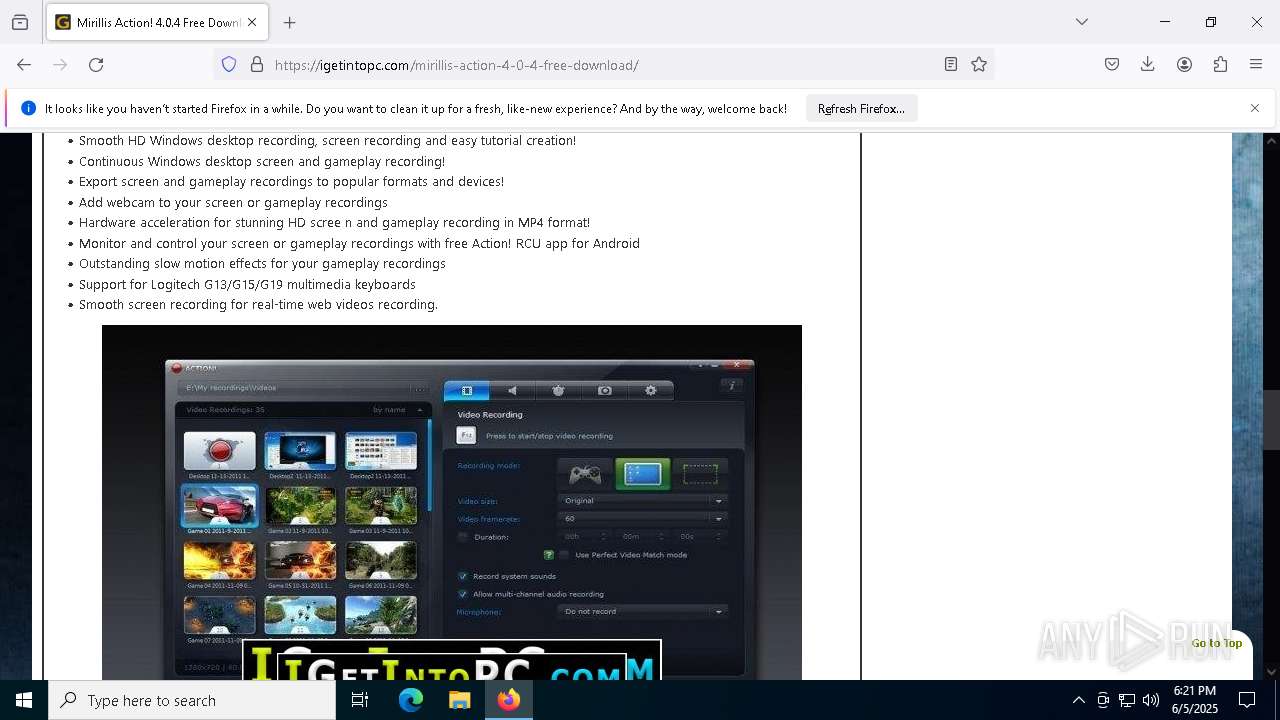Show site security info via padlock
The width and height of the screenshot is (1280, 720).
point(257,64)
